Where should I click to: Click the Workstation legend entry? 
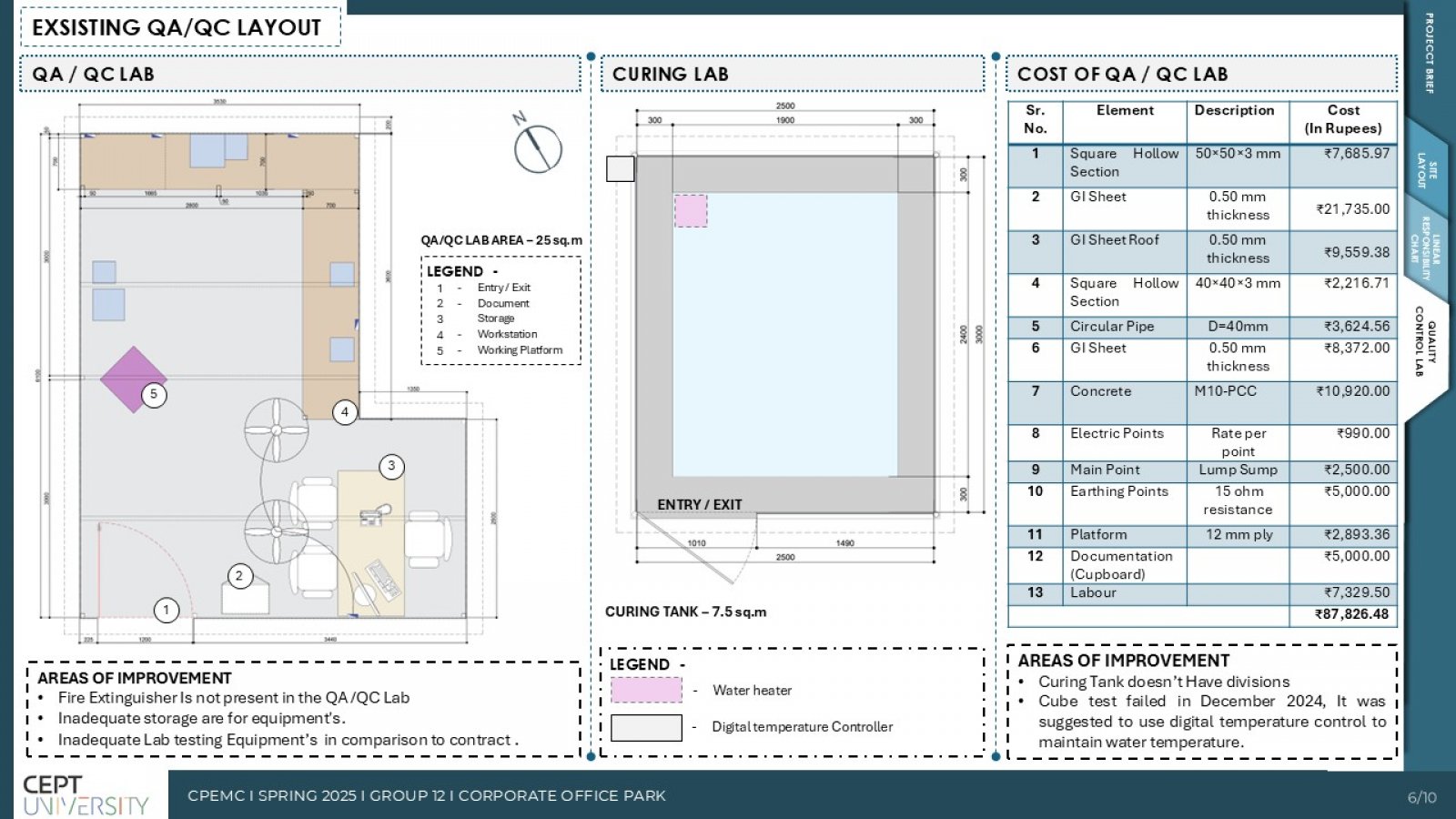coord(507,334)
